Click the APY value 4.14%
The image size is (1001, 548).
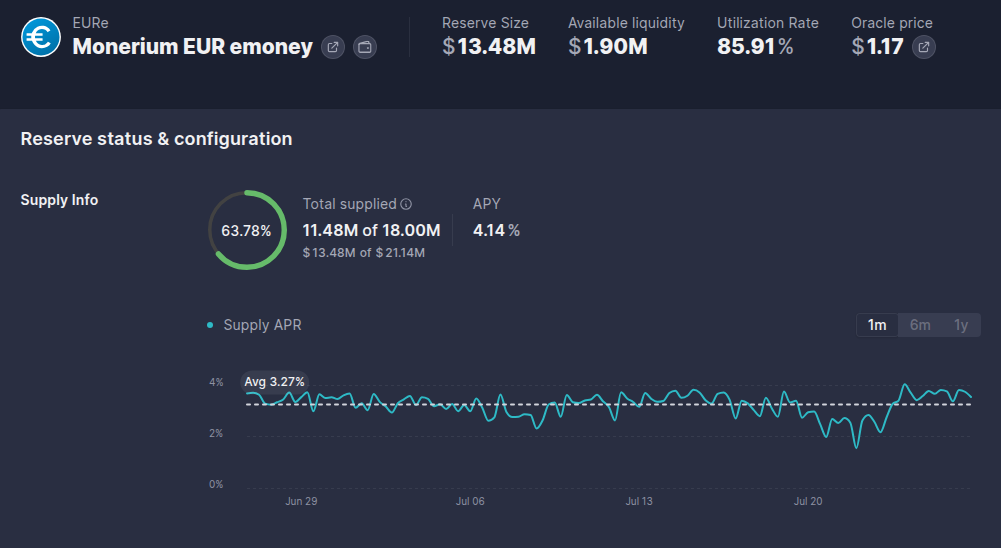(x=497, y=231)
